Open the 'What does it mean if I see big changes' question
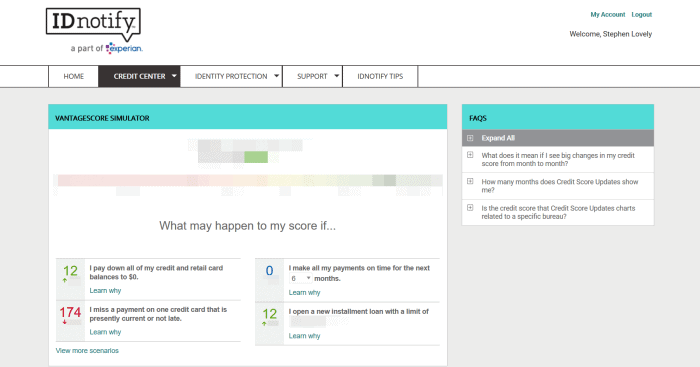The width and height of the screenshot is (700, 367). pyautogui.click(x=558, y=159)
